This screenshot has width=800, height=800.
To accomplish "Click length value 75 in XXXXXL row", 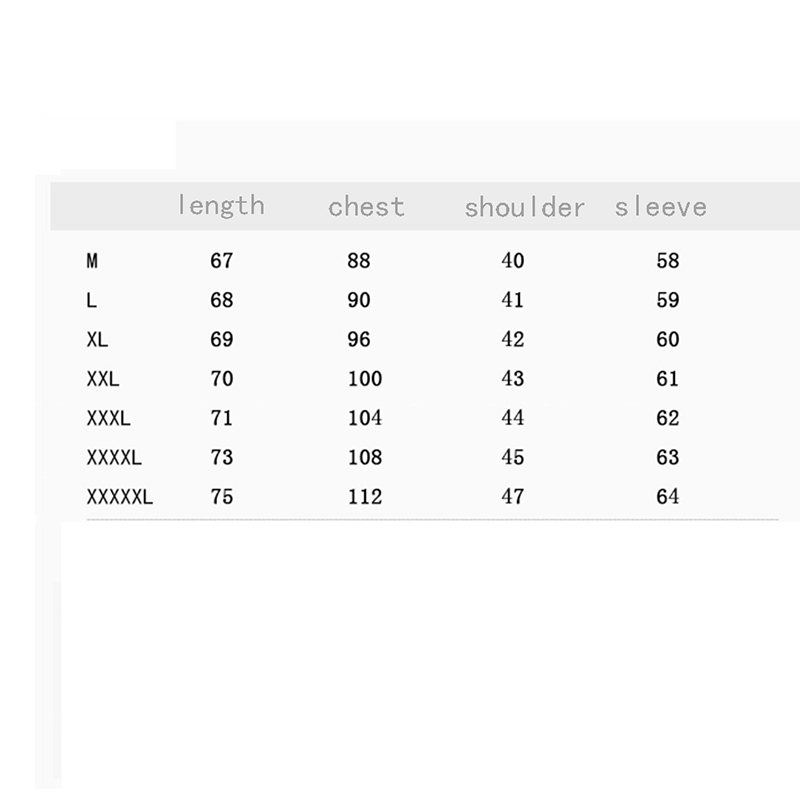I will pyautogui.click(x=222, y=496).
